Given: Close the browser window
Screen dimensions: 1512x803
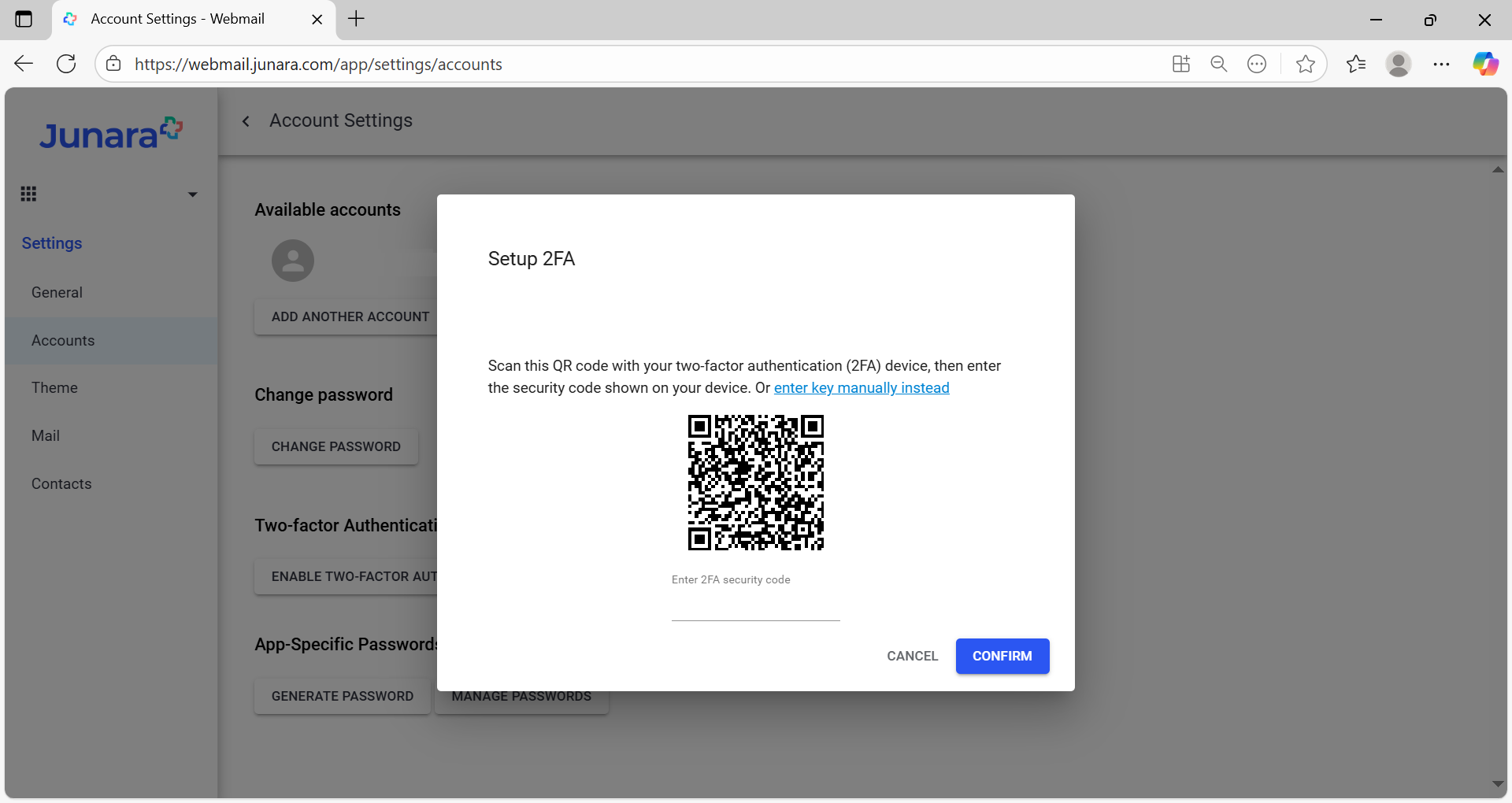Looking at the screenshot, I should tap(1484, 20).
